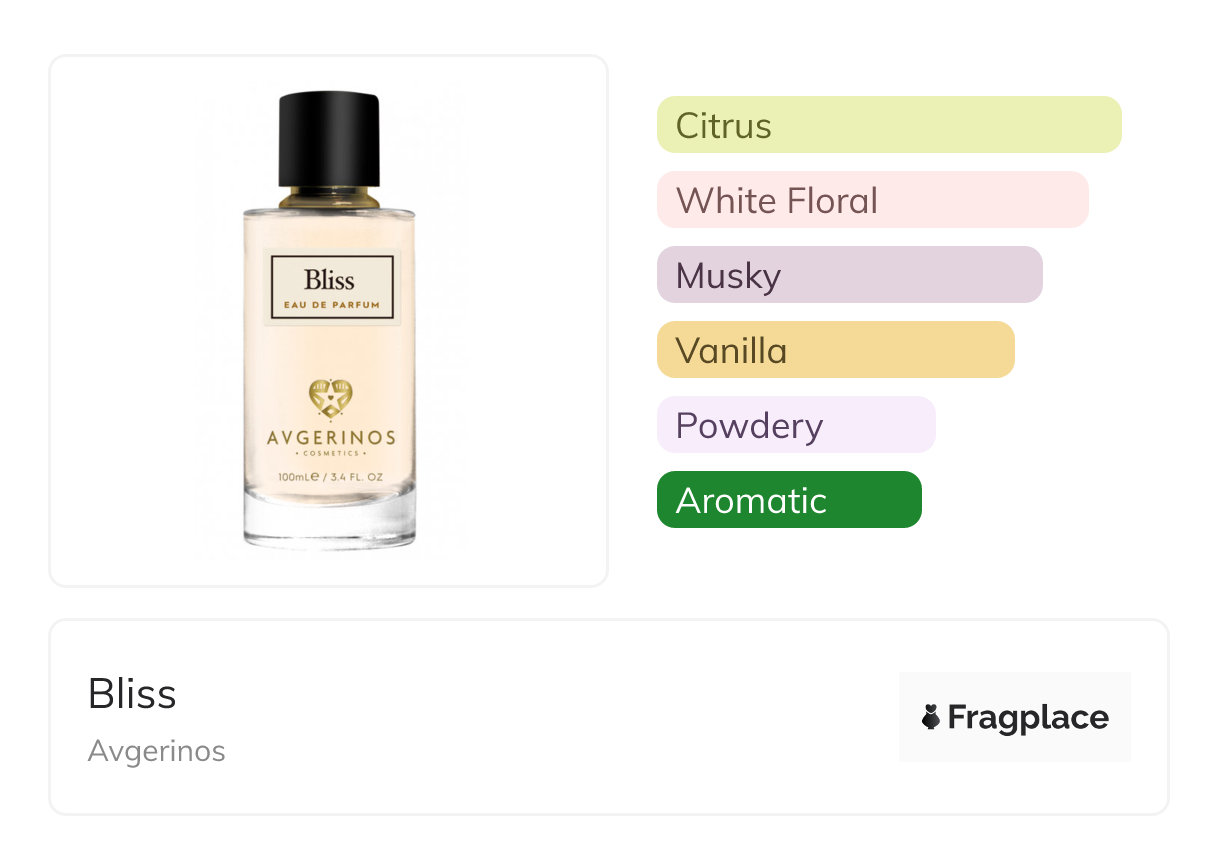The image size is (1218, 864).
Task: Open the Bliss fragrance title
Action: pos(132,694)
